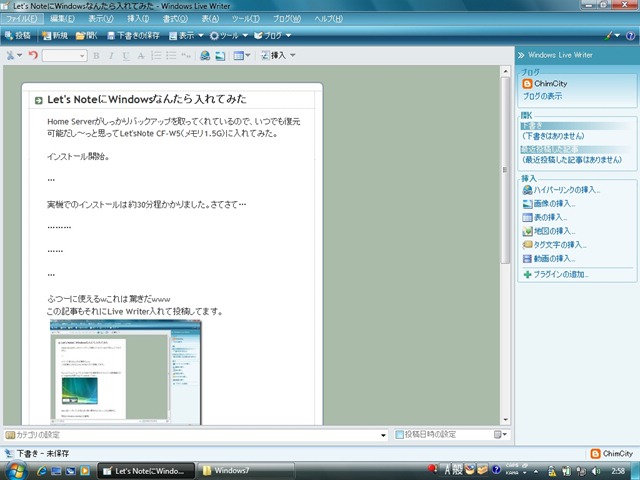This screenshot has height=480, width=640.
Task: Open the 表示 menu in the menu bar
Action: 101,19
